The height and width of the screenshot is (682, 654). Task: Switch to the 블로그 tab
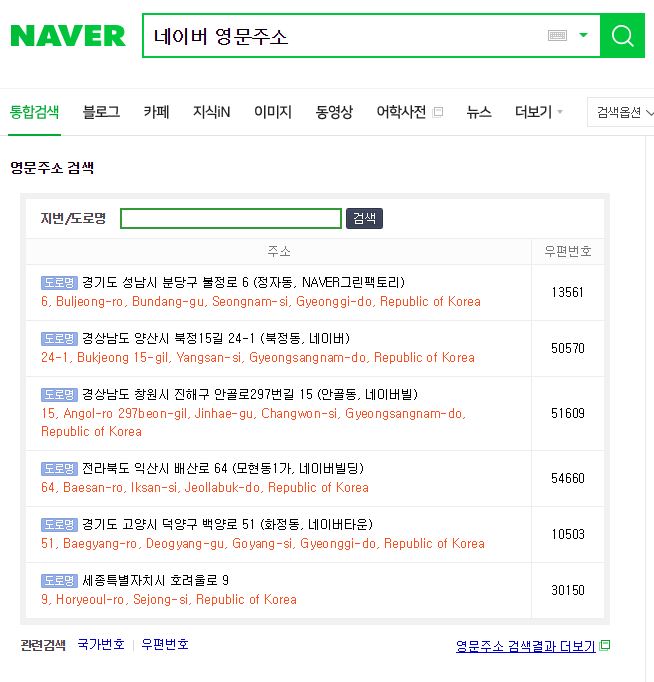101,112
